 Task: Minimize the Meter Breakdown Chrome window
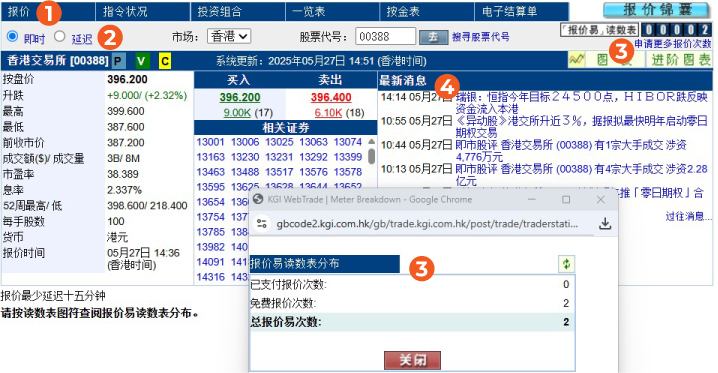(x=532, y=200)
